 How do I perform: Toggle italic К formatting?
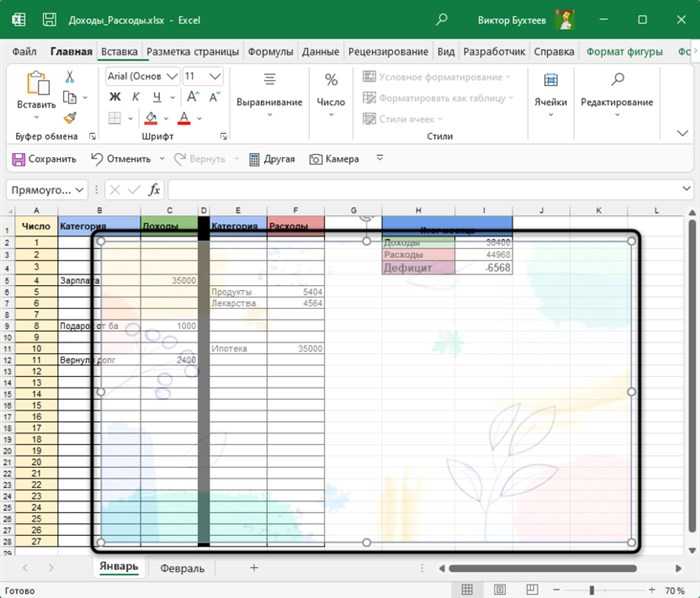coord(136,97)
